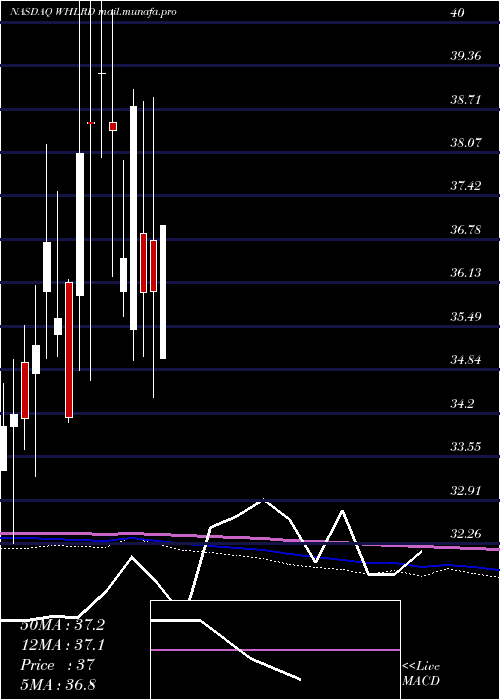Click the 32.91 price axis label
Viewport: 500px width, 700px height.
click(x=466, y=491)
